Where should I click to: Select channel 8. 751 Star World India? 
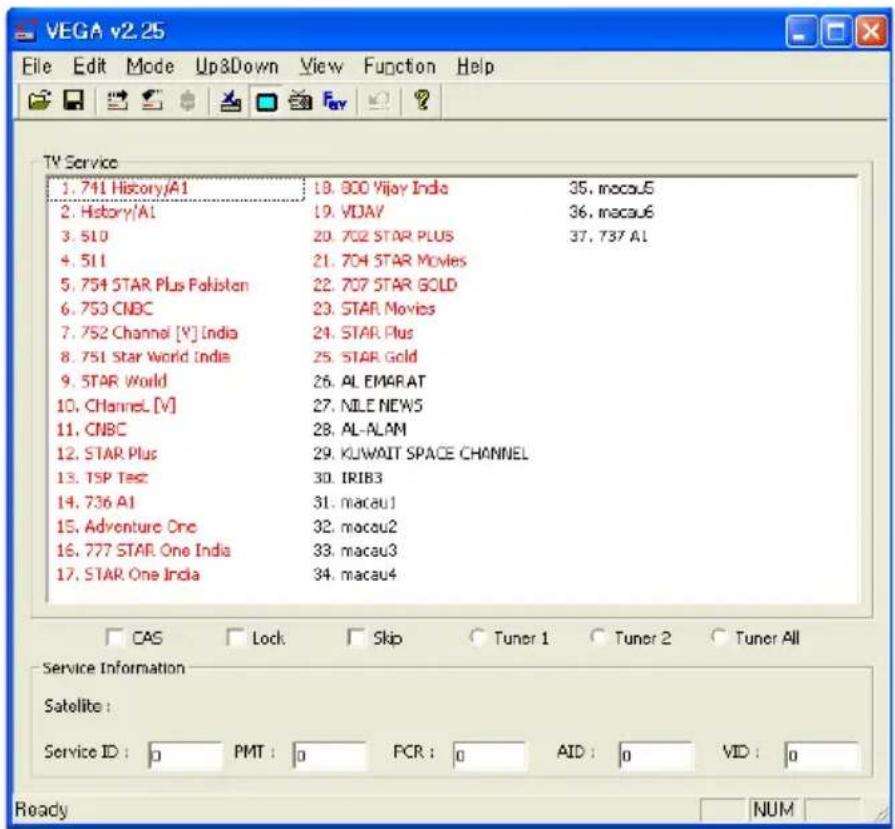pos(145,357)
